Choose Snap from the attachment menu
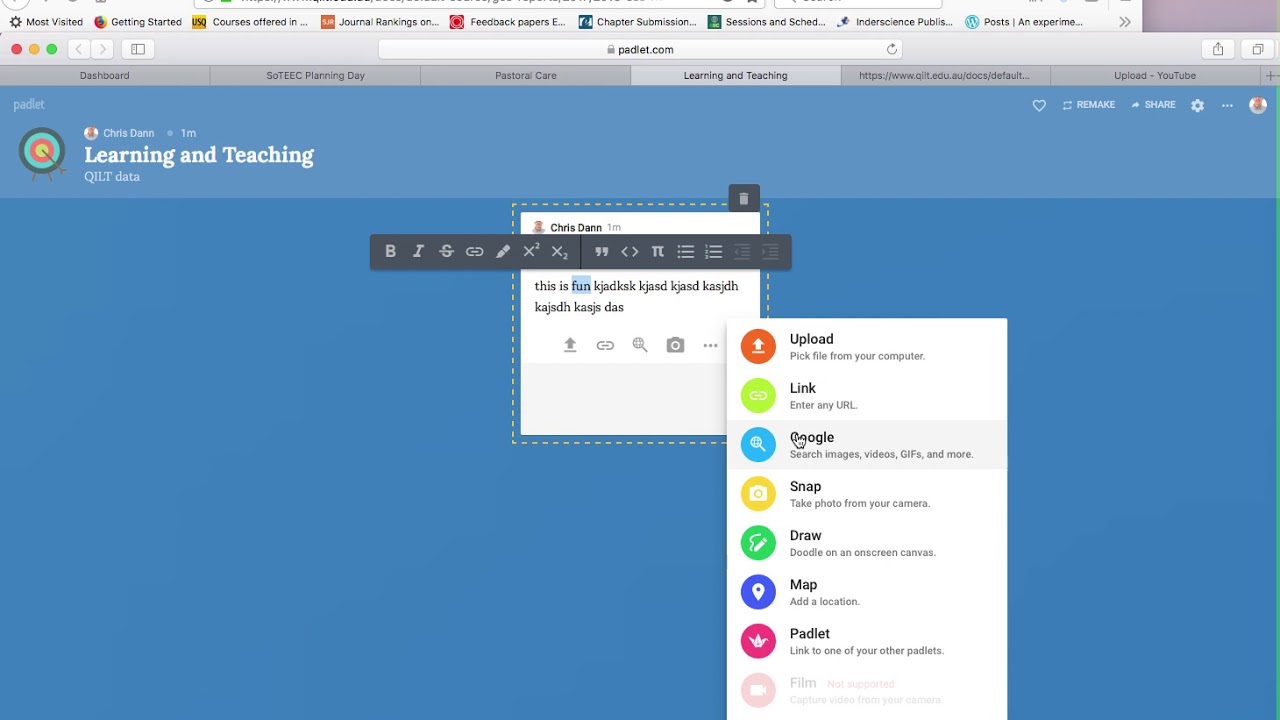Screen dimensions: 1280x720 point(867,493)
